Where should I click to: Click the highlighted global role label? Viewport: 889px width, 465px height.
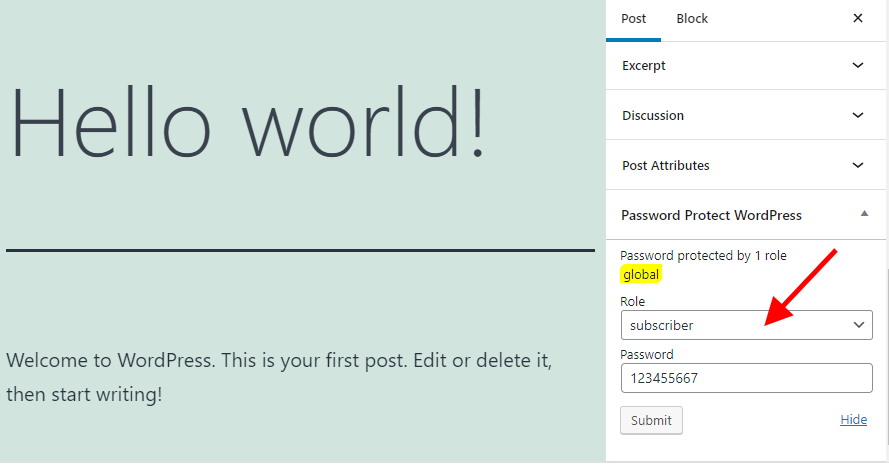pos(641,274)
